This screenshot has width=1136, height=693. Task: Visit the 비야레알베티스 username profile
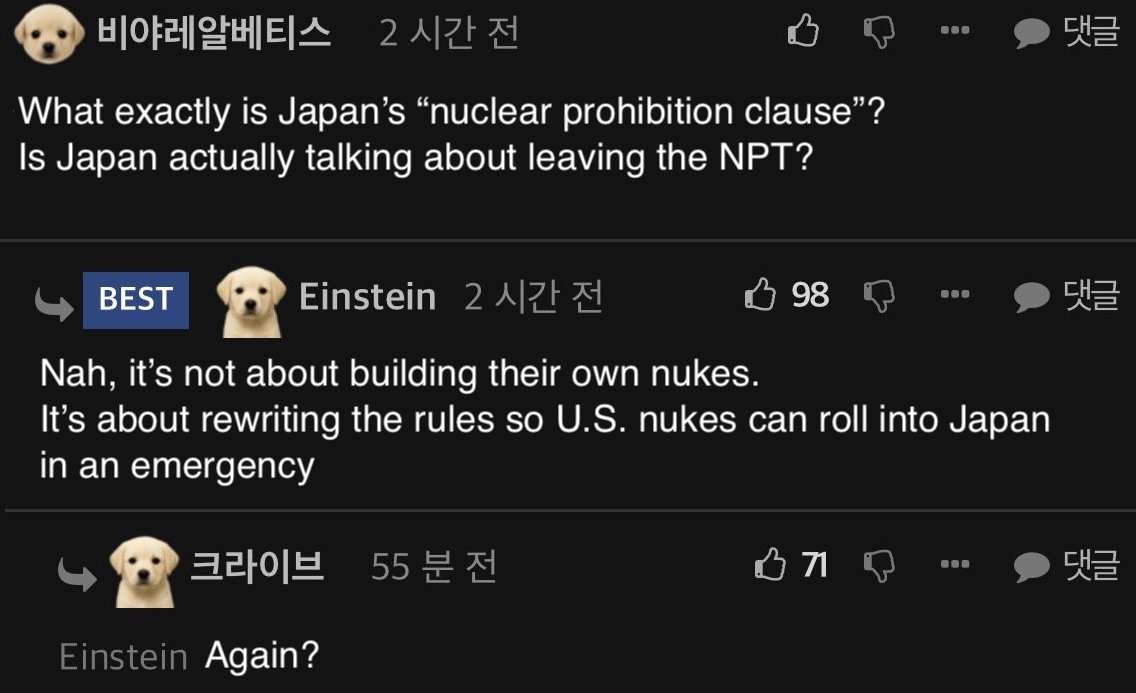213,33
